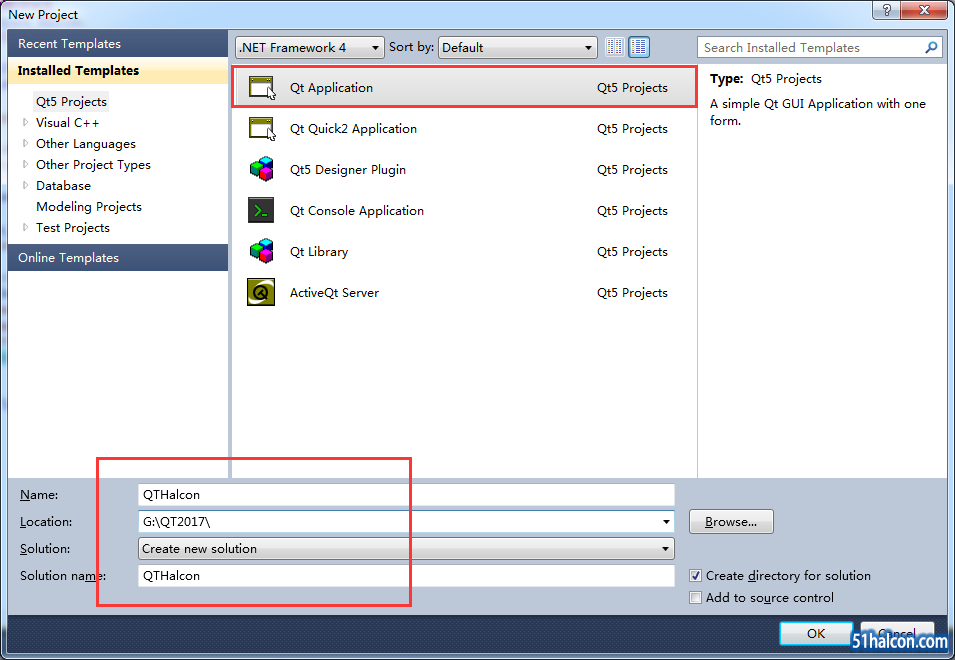955x660 pixels.
Task: Open the Solution combo box
Action: [406, 548]
